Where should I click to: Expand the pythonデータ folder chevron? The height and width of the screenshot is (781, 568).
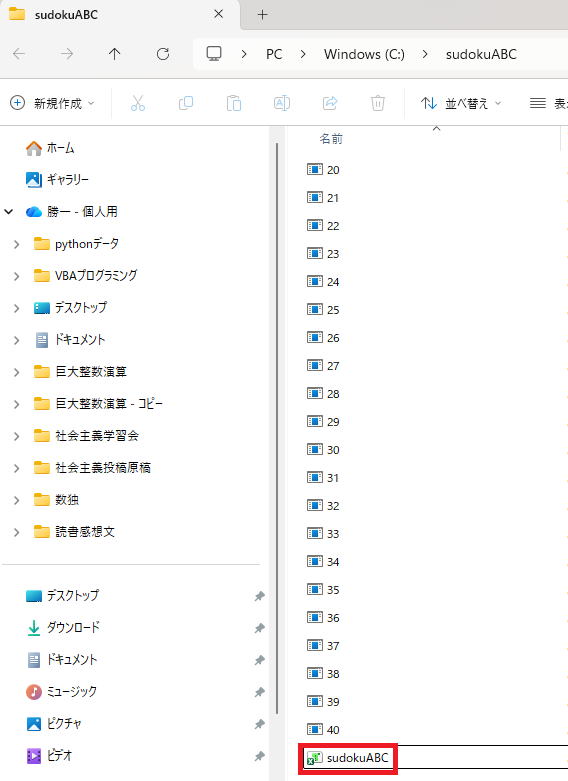16,244
